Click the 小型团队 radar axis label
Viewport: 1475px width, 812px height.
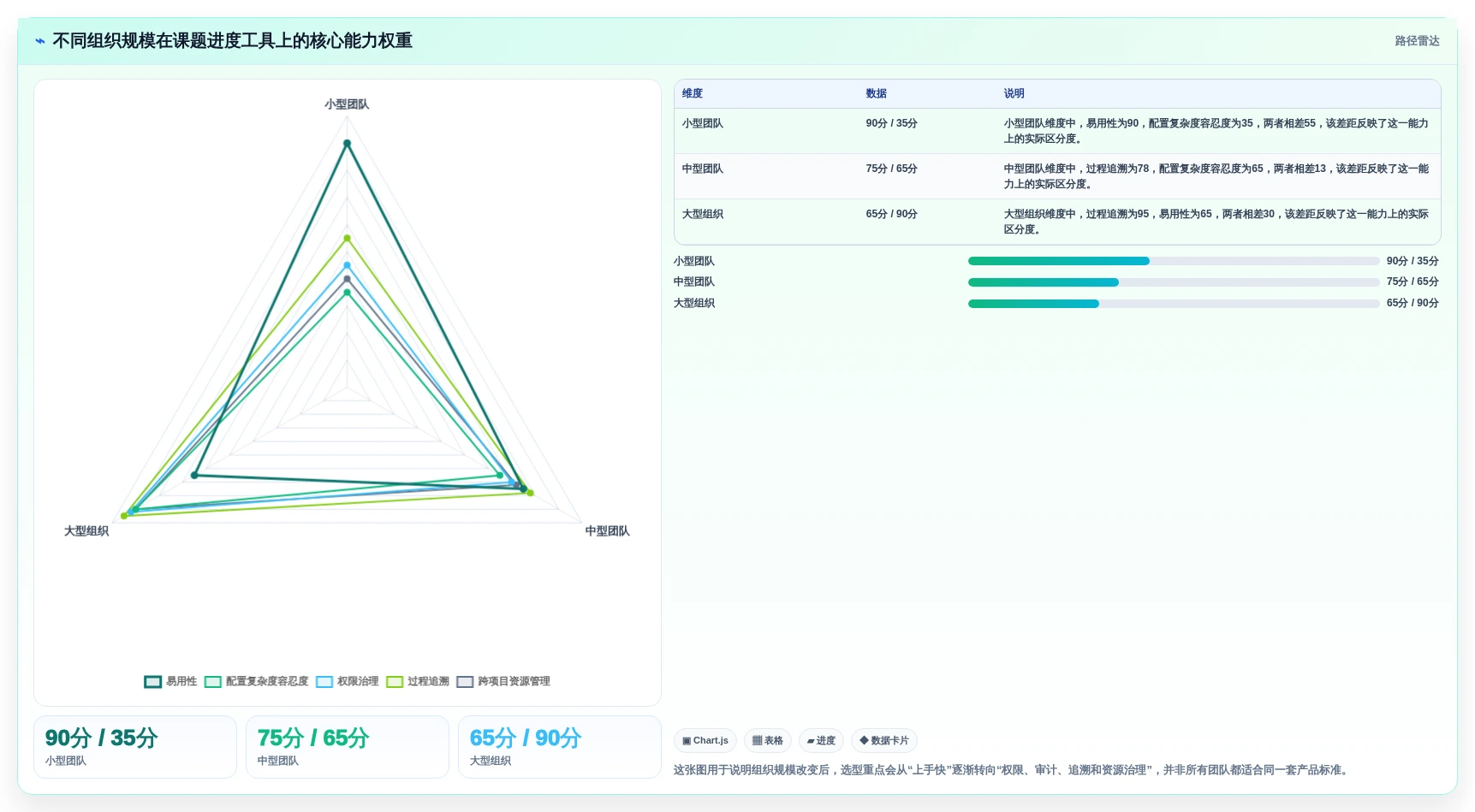[x=347, y=104]
